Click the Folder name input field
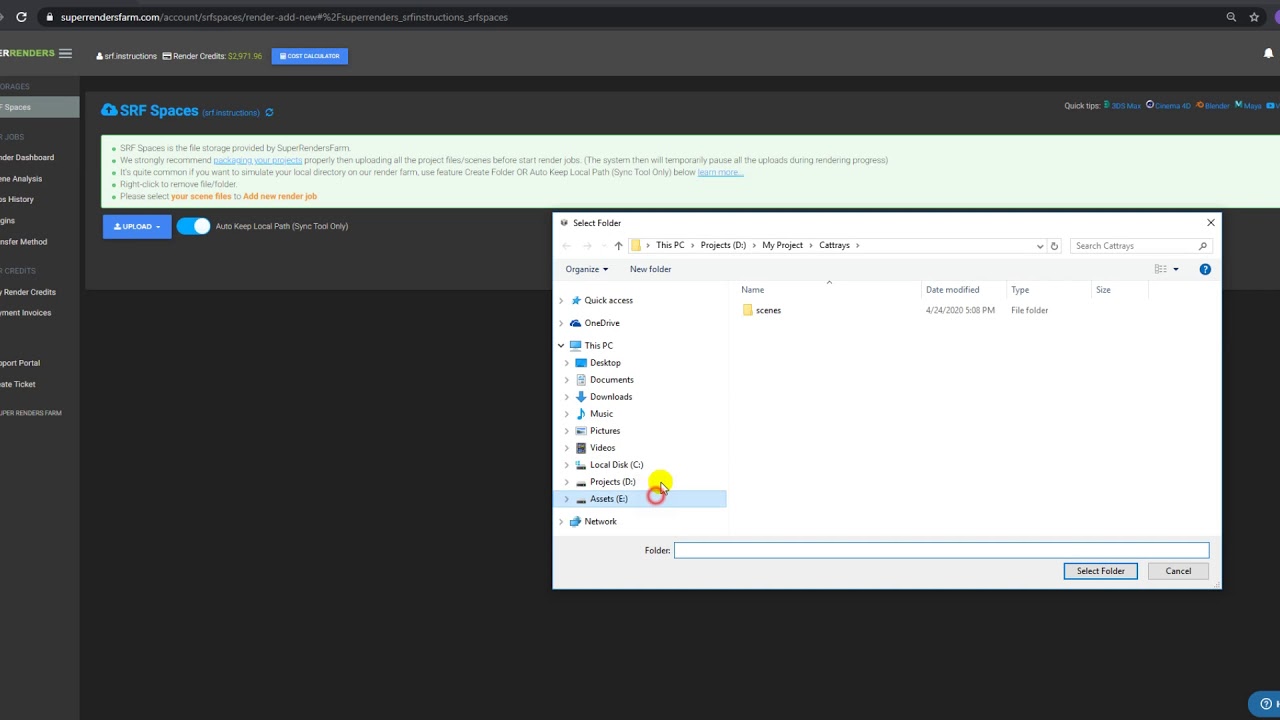The width and height of the screenshot is (1280, 720). tap(941, 550)
